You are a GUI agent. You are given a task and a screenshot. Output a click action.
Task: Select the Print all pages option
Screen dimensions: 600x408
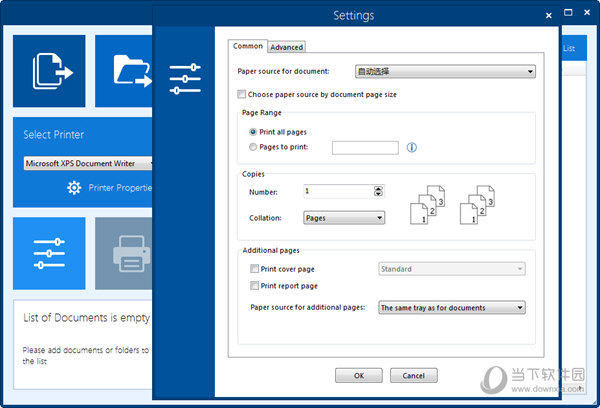coord(253,132)
